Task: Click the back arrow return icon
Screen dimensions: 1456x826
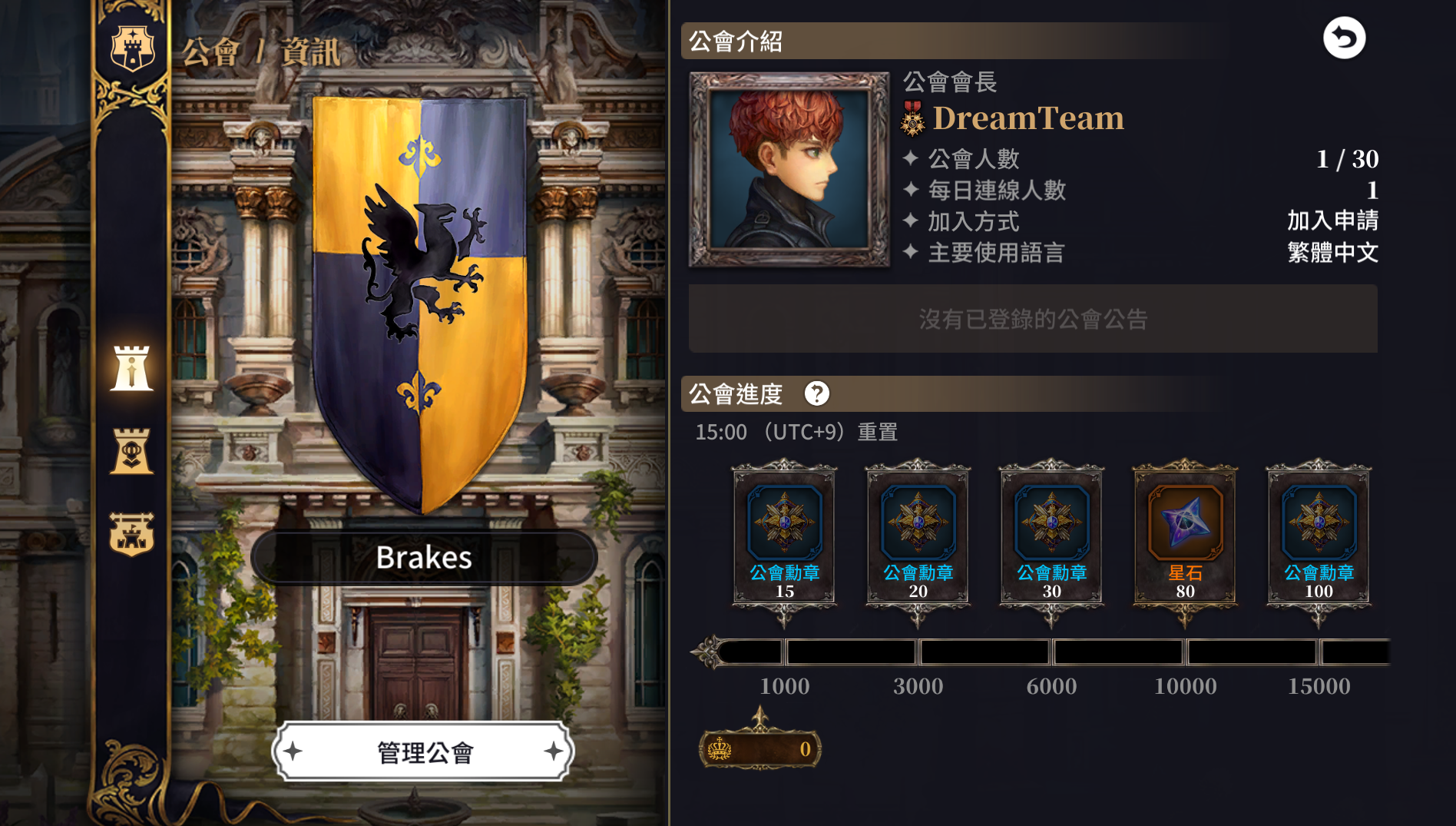Action: click(1344, 38)
